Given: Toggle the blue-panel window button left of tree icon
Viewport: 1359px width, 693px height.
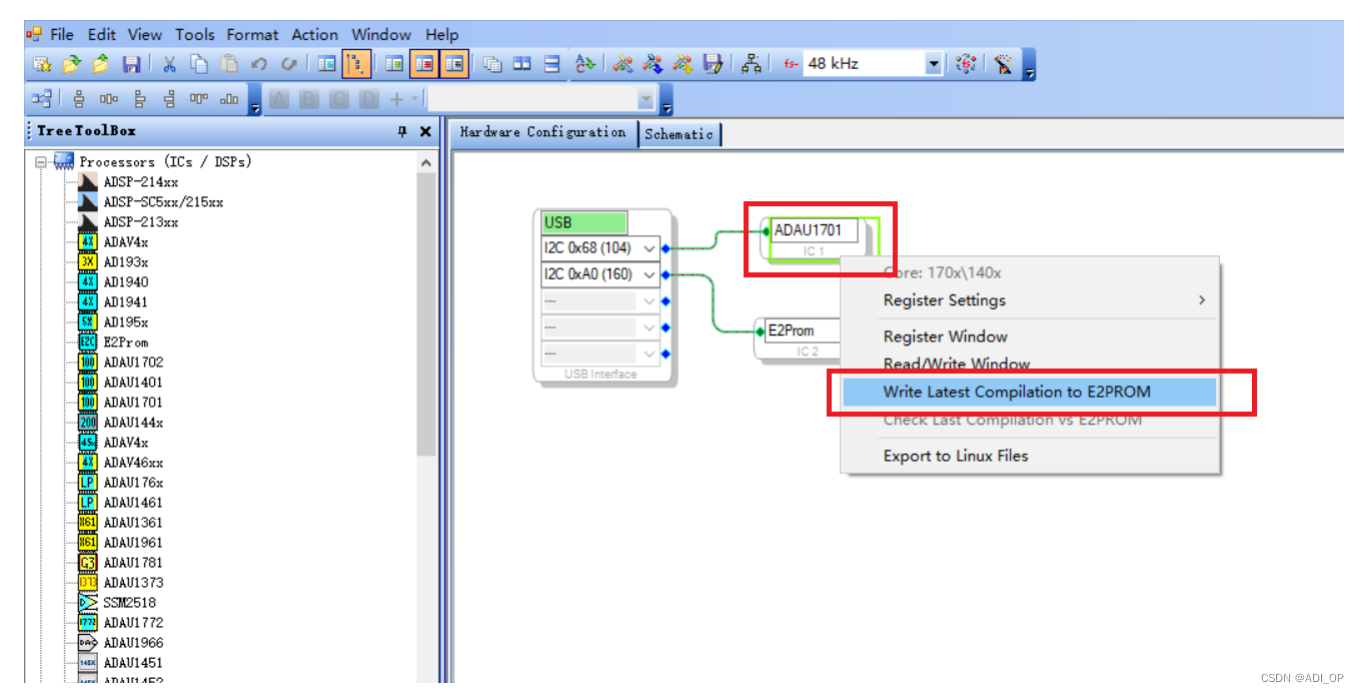Looking at the screenshot, I should click(x=327, y=64).
